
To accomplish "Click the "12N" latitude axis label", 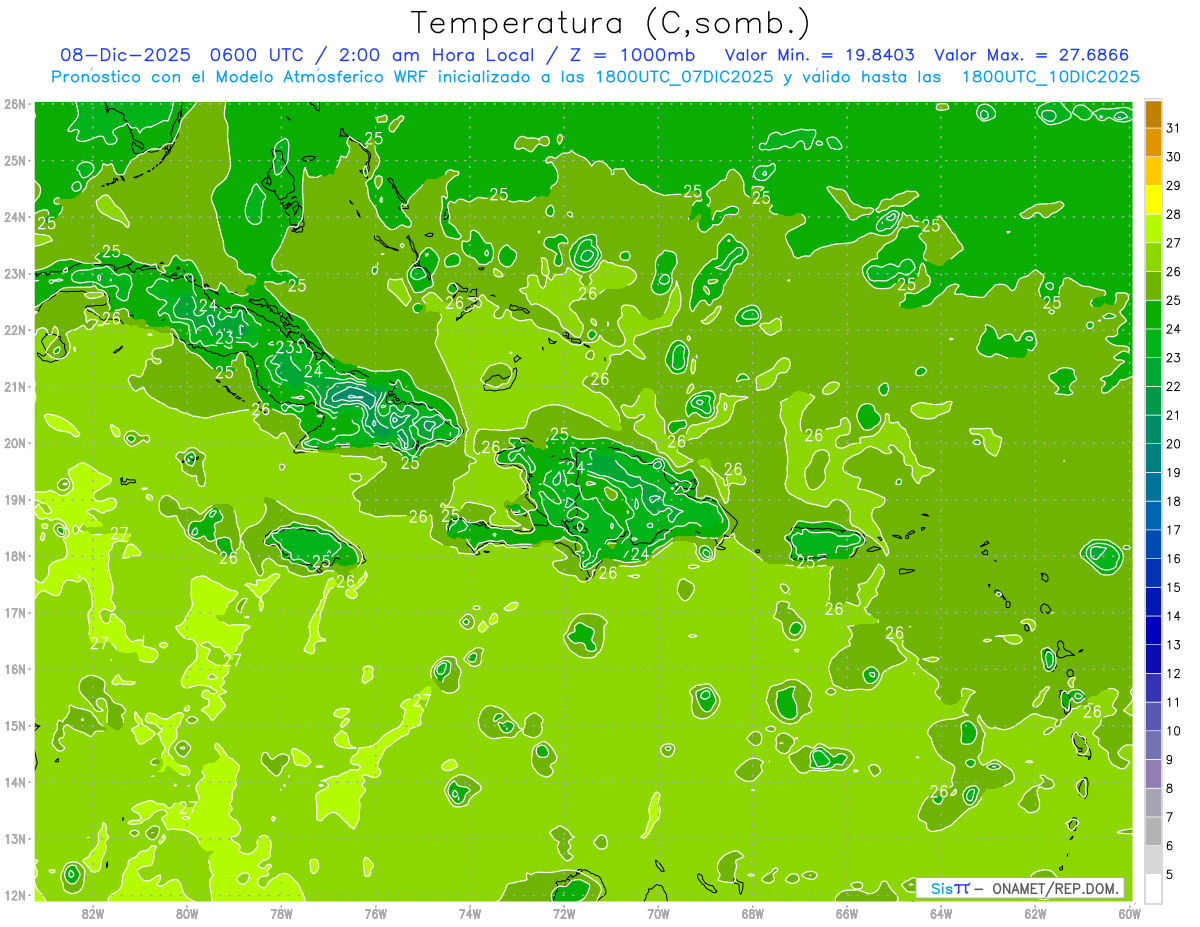I will [16, 895].
